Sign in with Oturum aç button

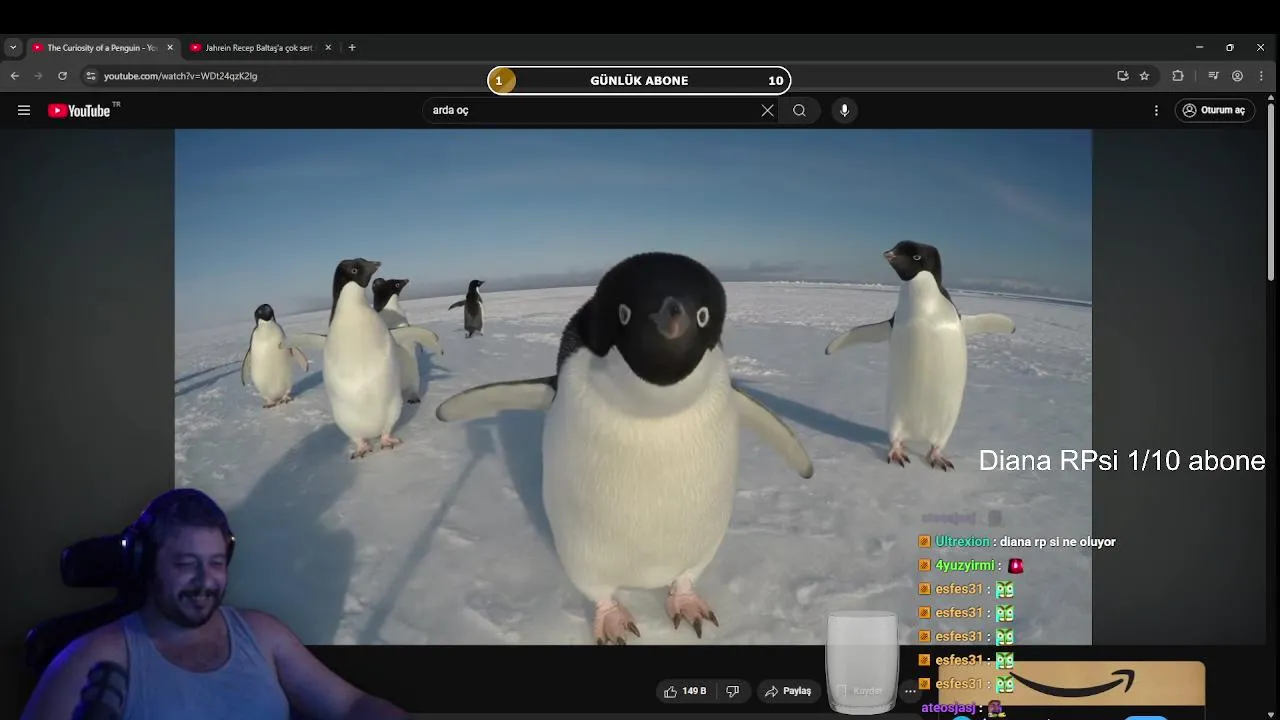1213,110
